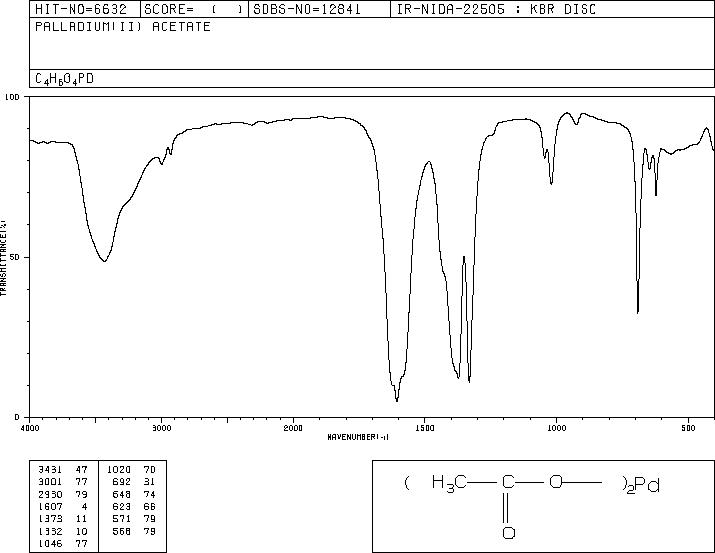715x553 pixels.
Task: Select the PALLADIUM(II) ACETATE compound name
Action: [x=123, y=26]
